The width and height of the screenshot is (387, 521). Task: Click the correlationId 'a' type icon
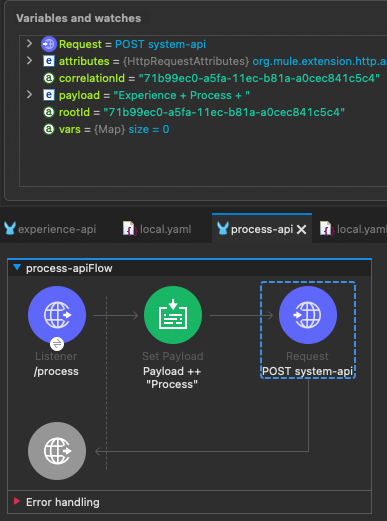(x=49, y=78)
